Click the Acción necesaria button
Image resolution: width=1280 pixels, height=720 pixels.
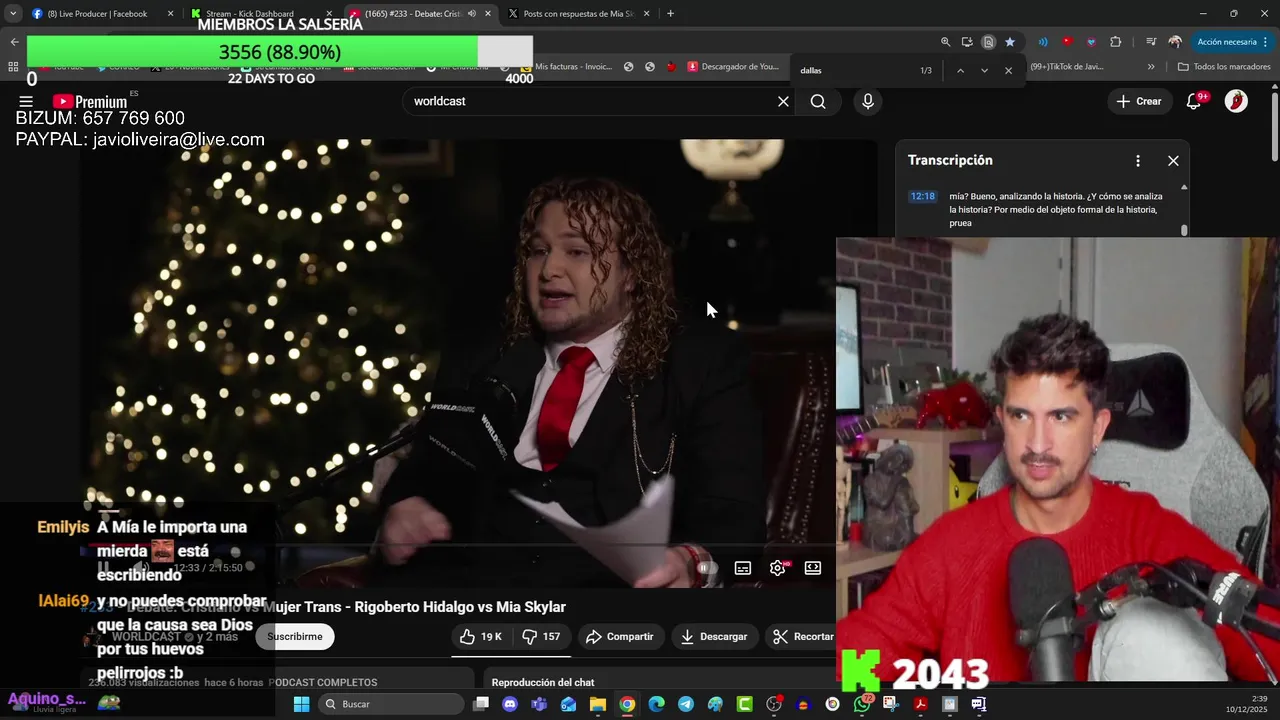[1233, 42]
